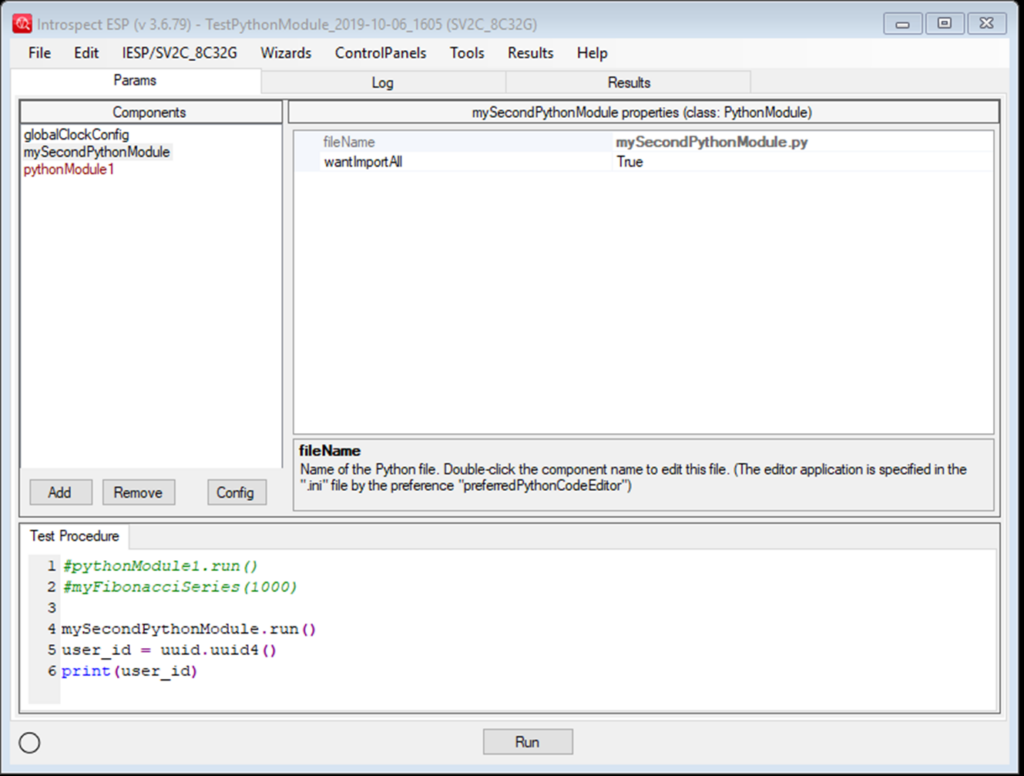Toggle the wantImportAll property value

coord(631,162)
